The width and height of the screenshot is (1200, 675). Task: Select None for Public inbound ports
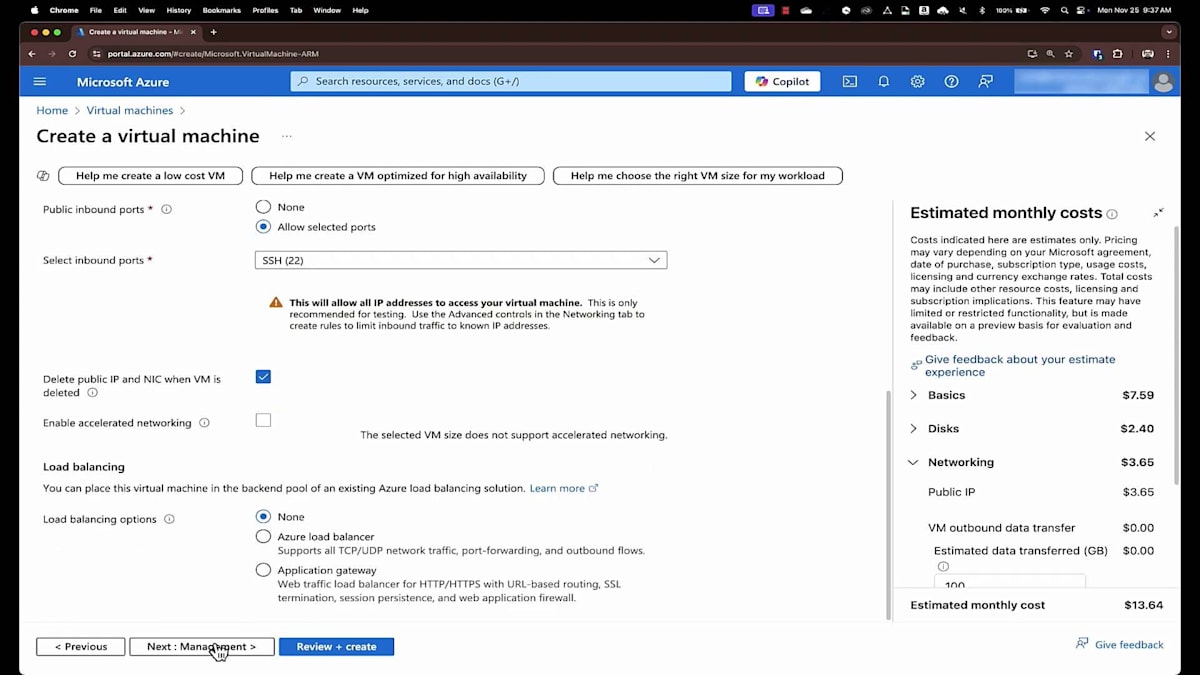(263, 207)
